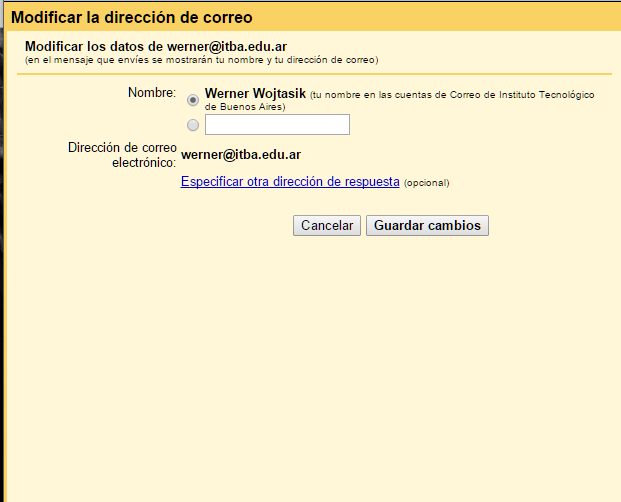This screenshot has width=621, height=502.
Task: Click the werner@itba.edu.ar address beside the email label
Action: coord(241,155)
